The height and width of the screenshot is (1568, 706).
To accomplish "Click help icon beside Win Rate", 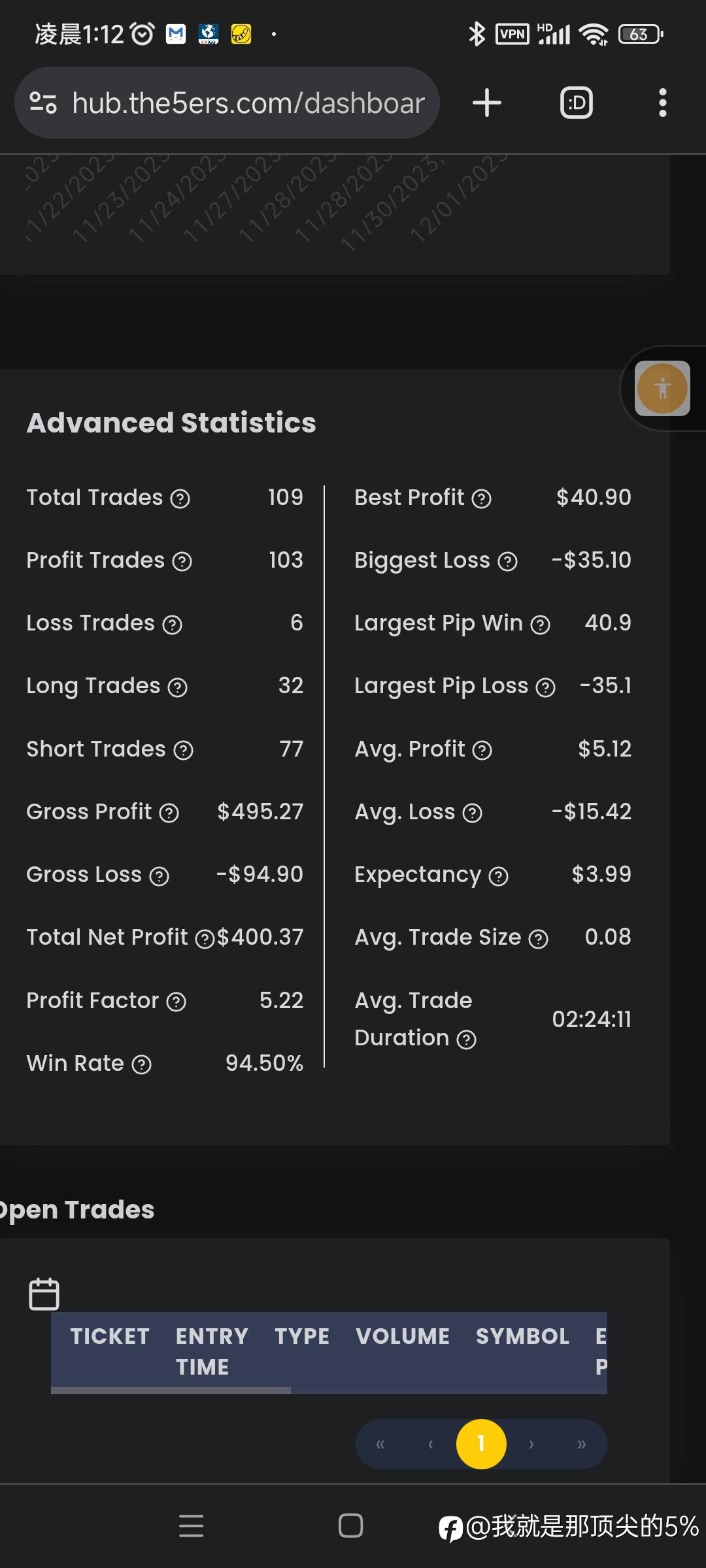I will 142,1065.
